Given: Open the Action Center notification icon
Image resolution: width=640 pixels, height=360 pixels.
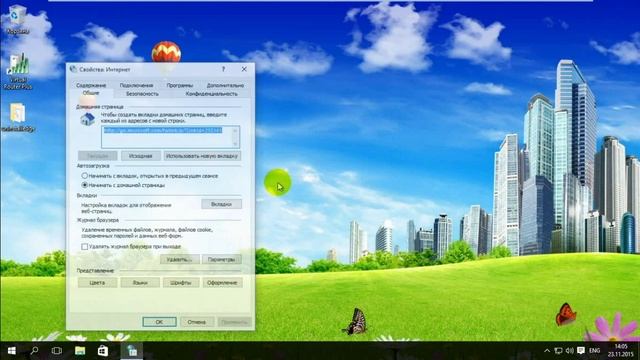Looking at the screenshot, I should point(581,351).
